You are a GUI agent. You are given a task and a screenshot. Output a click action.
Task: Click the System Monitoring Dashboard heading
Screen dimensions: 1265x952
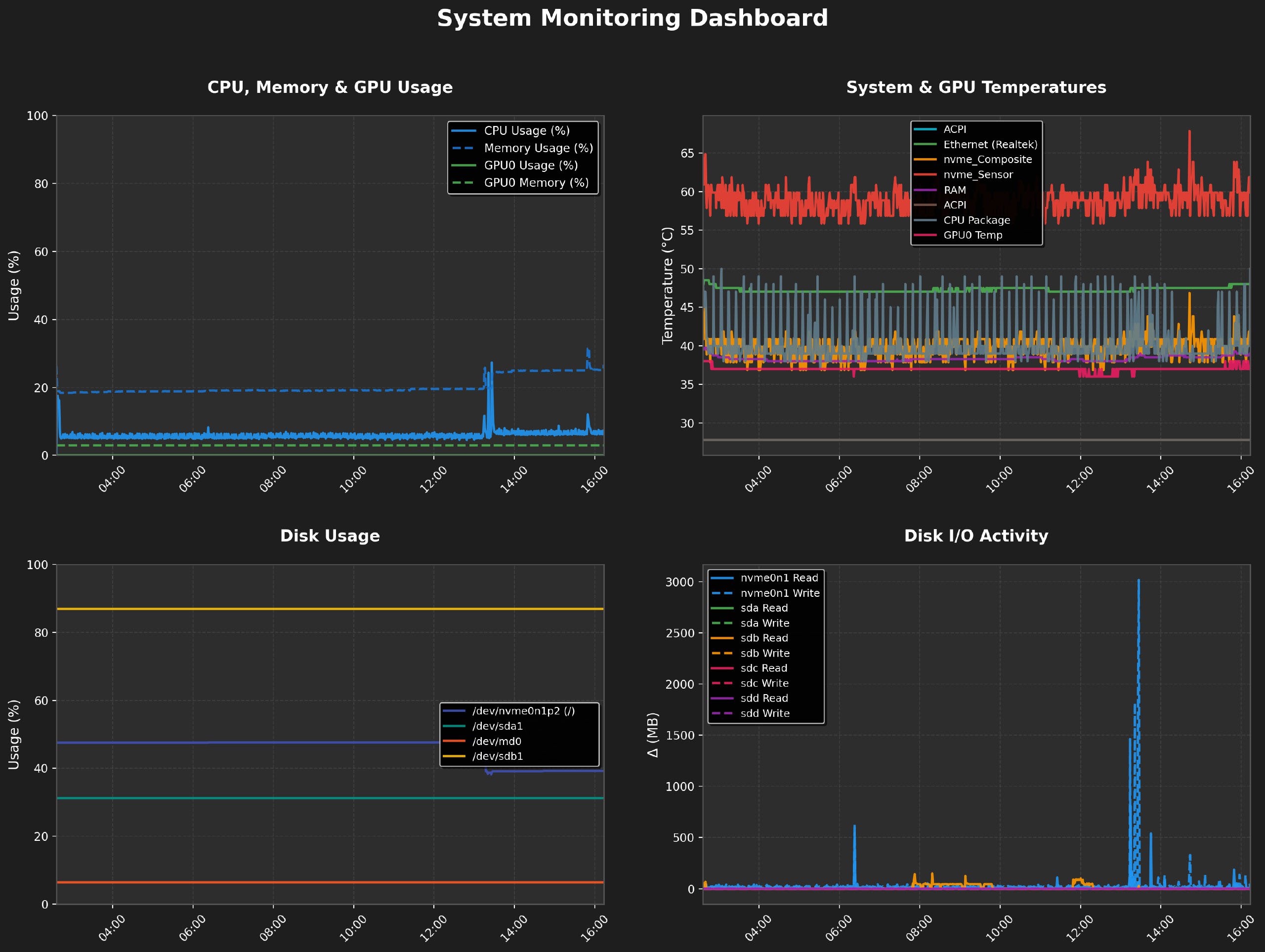(632, 18)
